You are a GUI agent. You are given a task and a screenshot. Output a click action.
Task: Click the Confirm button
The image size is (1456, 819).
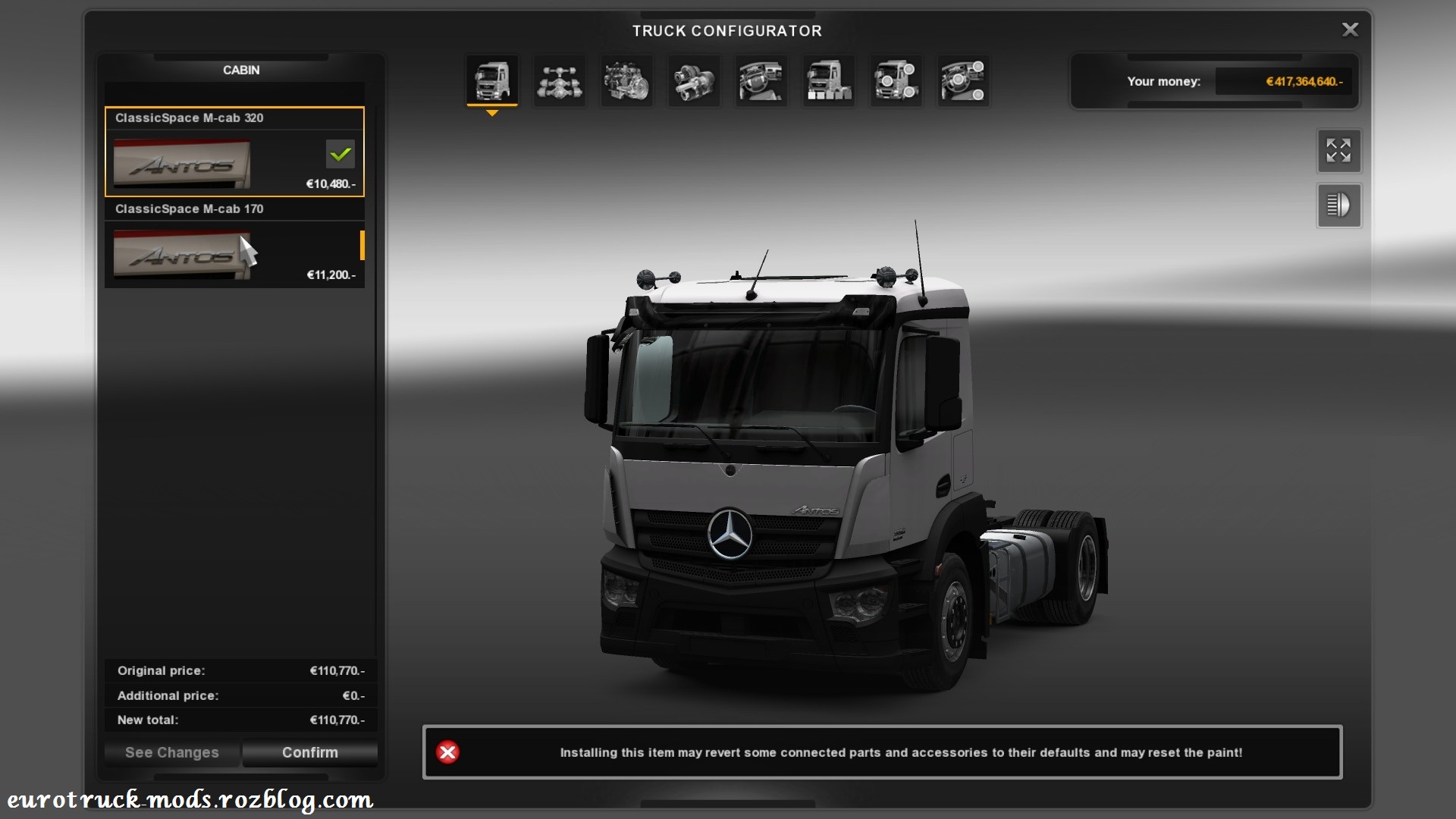tap(309, 752)
